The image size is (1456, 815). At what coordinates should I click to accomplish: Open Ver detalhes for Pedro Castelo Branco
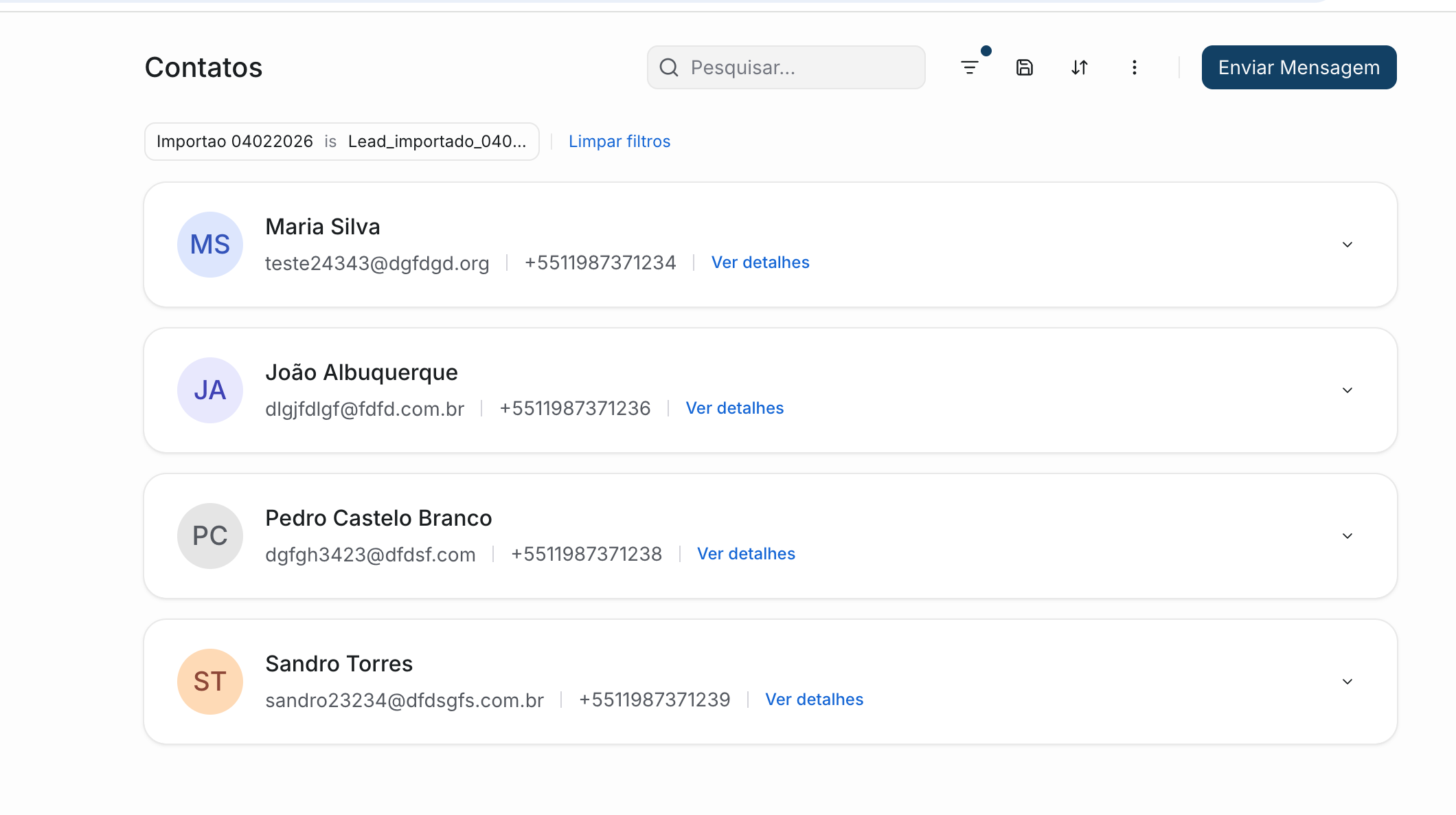[746, 553]
